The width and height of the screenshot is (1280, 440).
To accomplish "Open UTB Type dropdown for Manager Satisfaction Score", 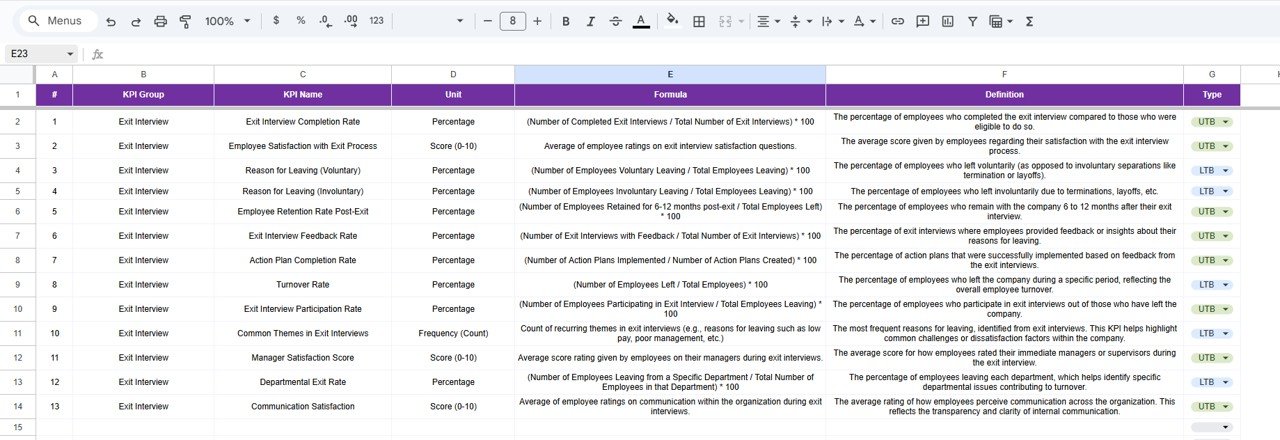I will (x=1211, y=358).
